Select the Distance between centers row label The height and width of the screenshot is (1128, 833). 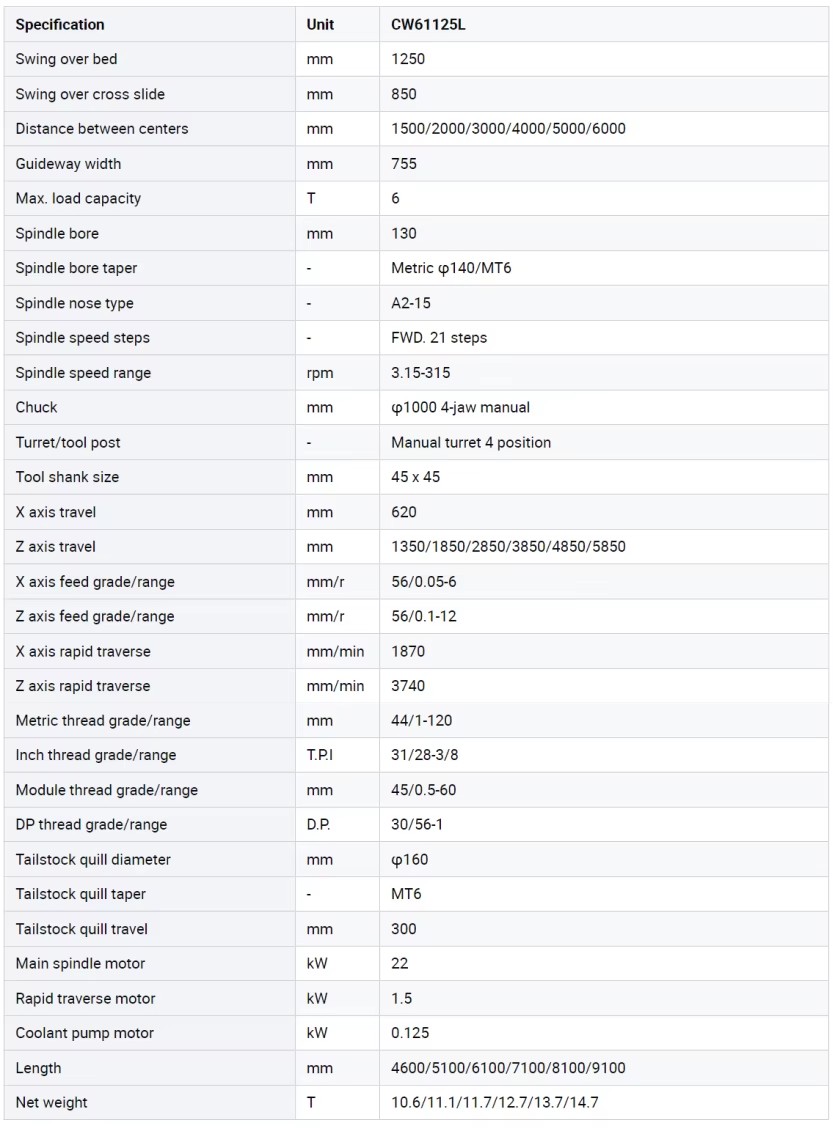coord(102,129)
